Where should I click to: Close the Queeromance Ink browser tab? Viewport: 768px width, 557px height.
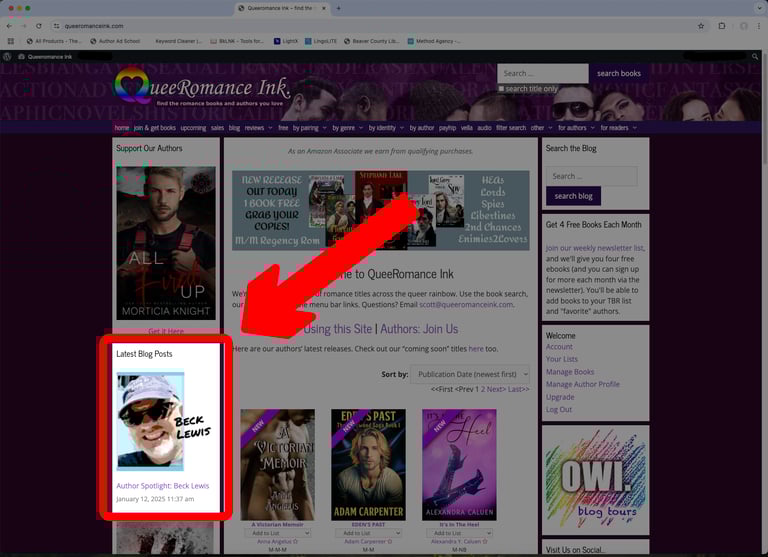click(x=324, y=8)
